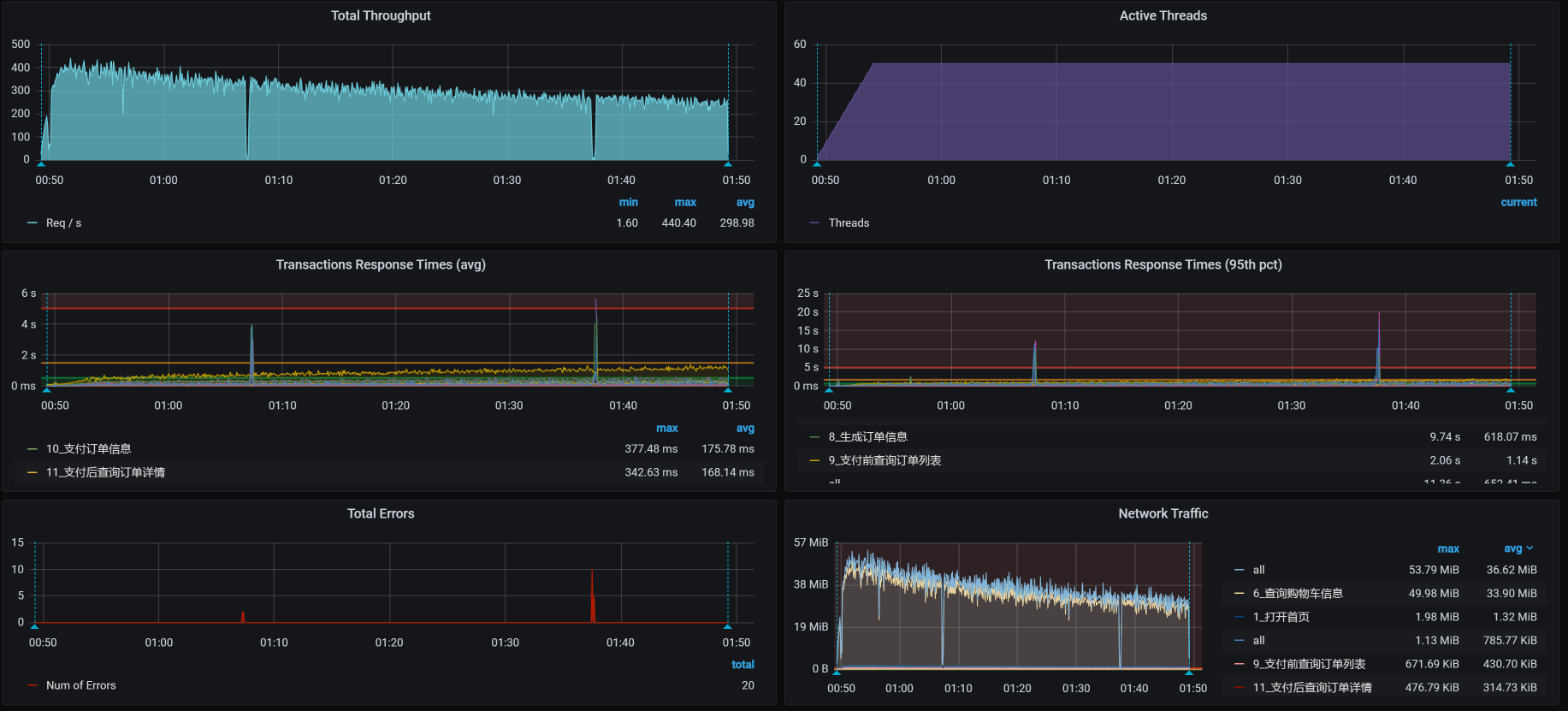Open color picker for Req / s line

pyautogui.click(x=33, y=223)
